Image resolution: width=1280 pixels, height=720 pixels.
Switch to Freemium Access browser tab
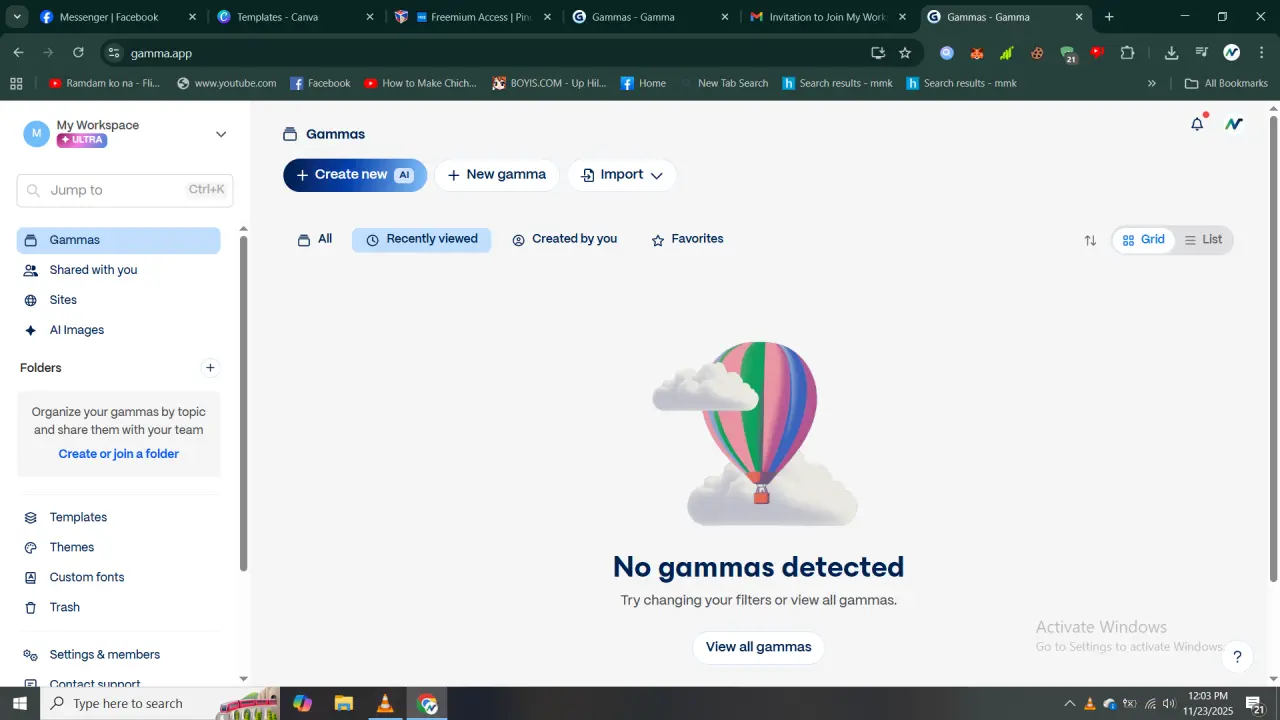pos(473,17)
